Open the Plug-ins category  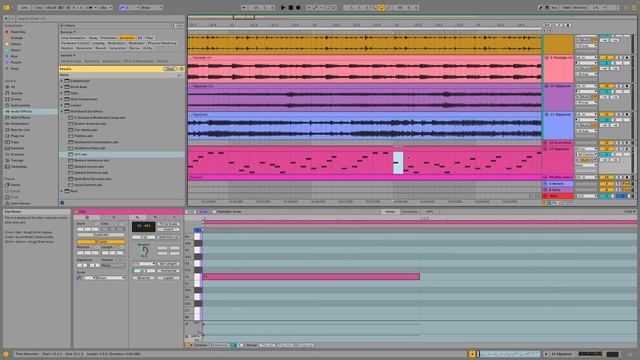pyautogui.click(x=17, y=136)
